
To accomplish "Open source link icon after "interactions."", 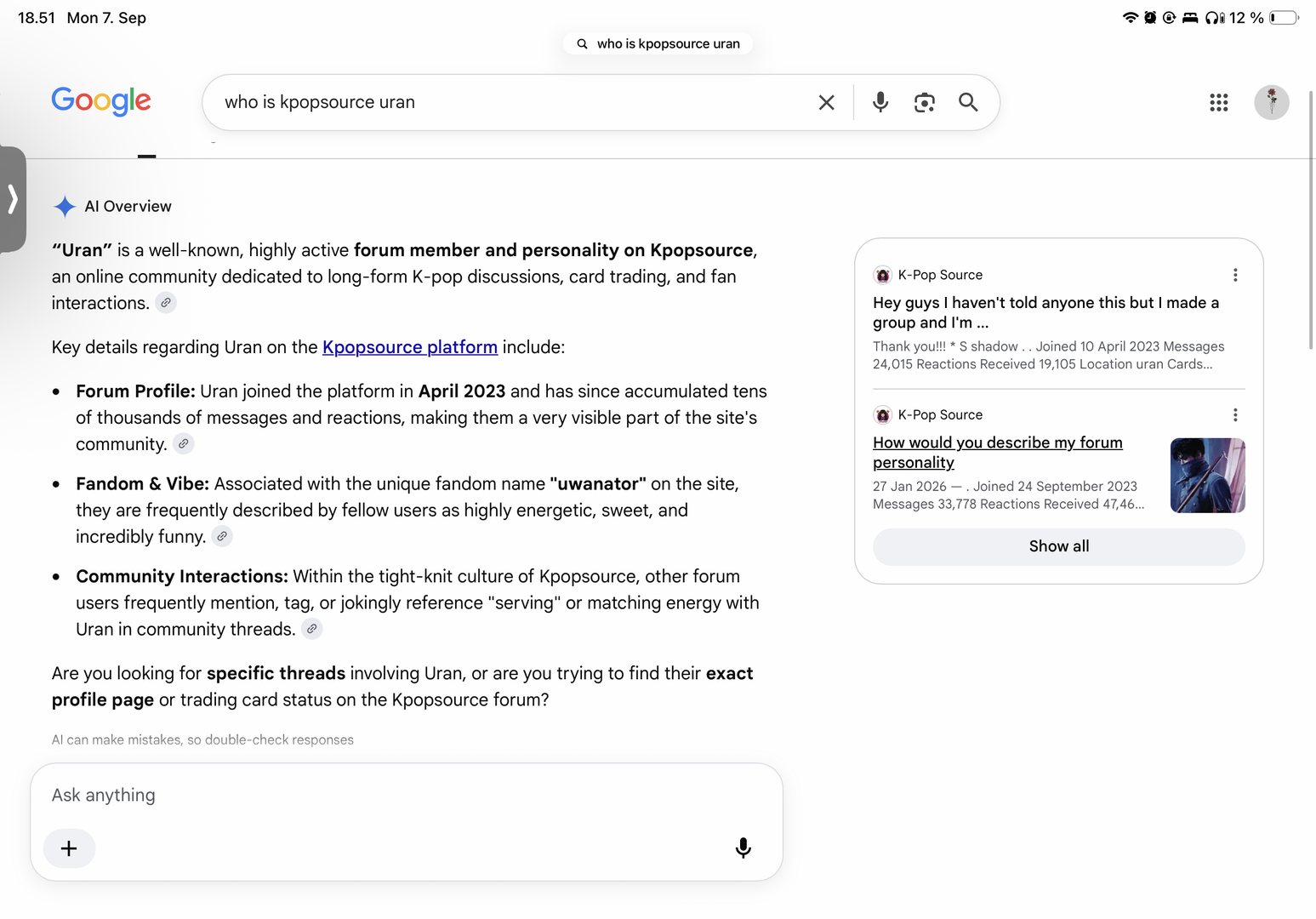I will click(166, 303).
